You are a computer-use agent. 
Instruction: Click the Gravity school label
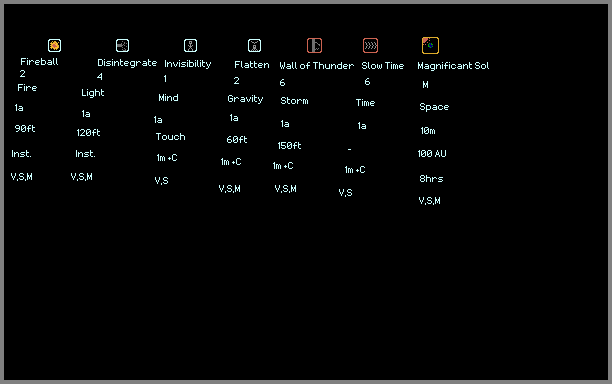point(245,99)
